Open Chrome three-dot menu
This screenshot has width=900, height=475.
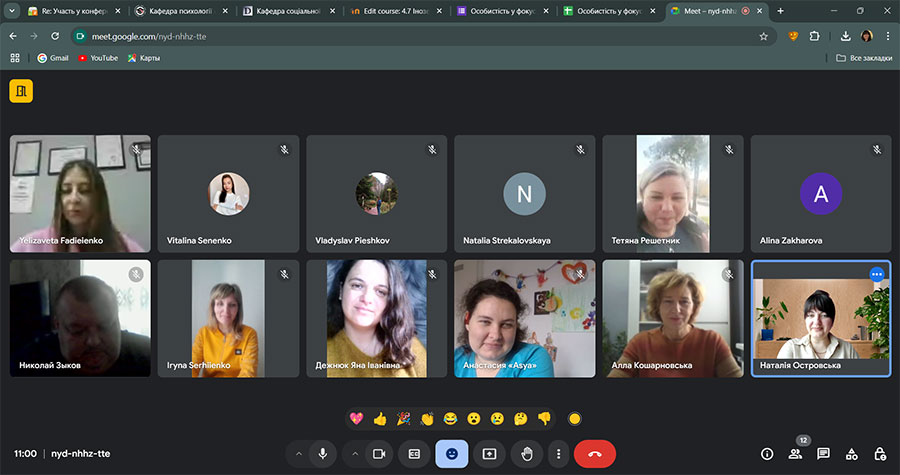(x=888, y=36)
